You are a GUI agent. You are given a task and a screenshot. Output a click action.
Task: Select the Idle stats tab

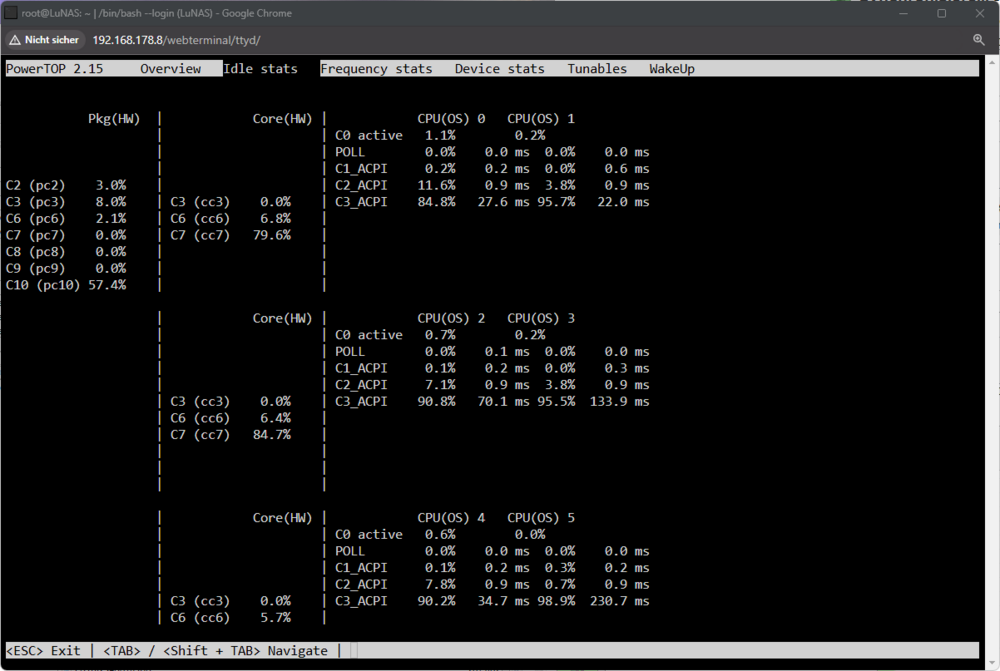coord(260,69)
